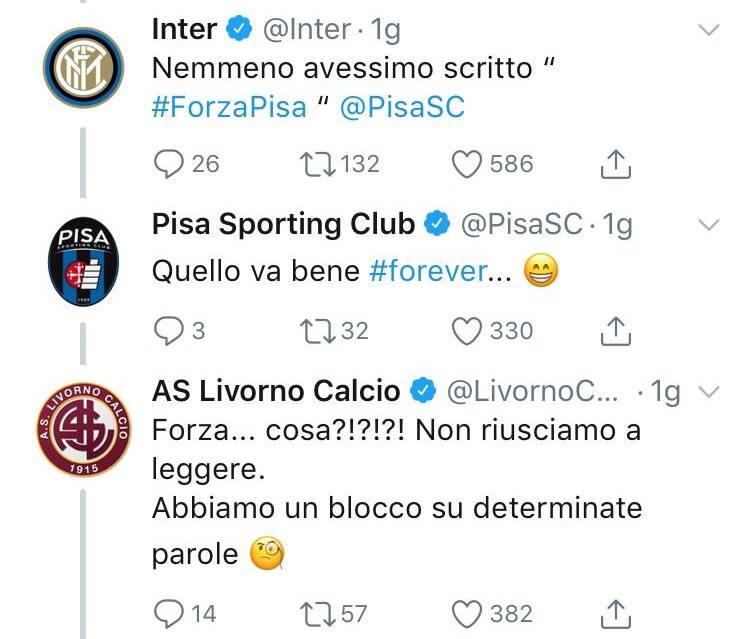Tap the #forever hashtag

point(429,271)
